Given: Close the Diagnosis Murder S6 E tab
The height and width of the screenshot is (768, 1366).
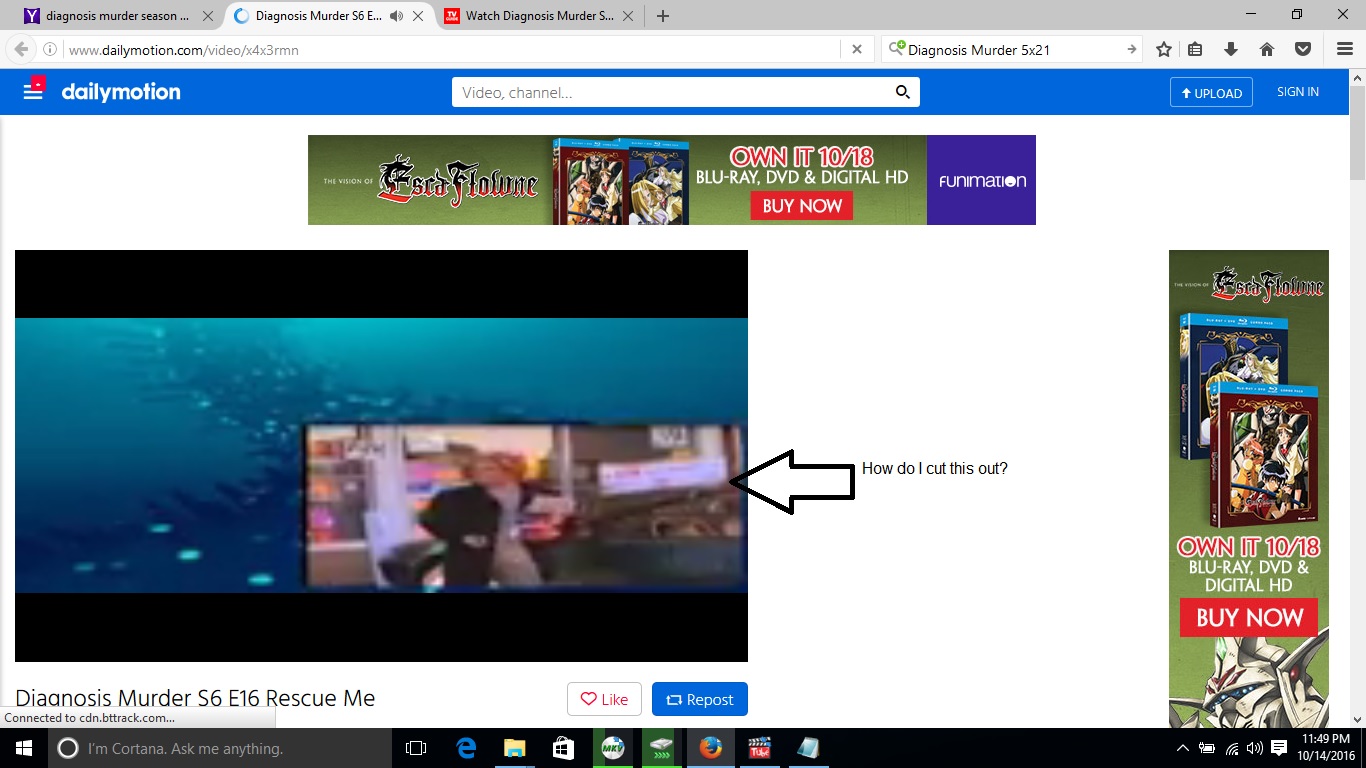Looking at the screenshot, I should tap(418, 16).
